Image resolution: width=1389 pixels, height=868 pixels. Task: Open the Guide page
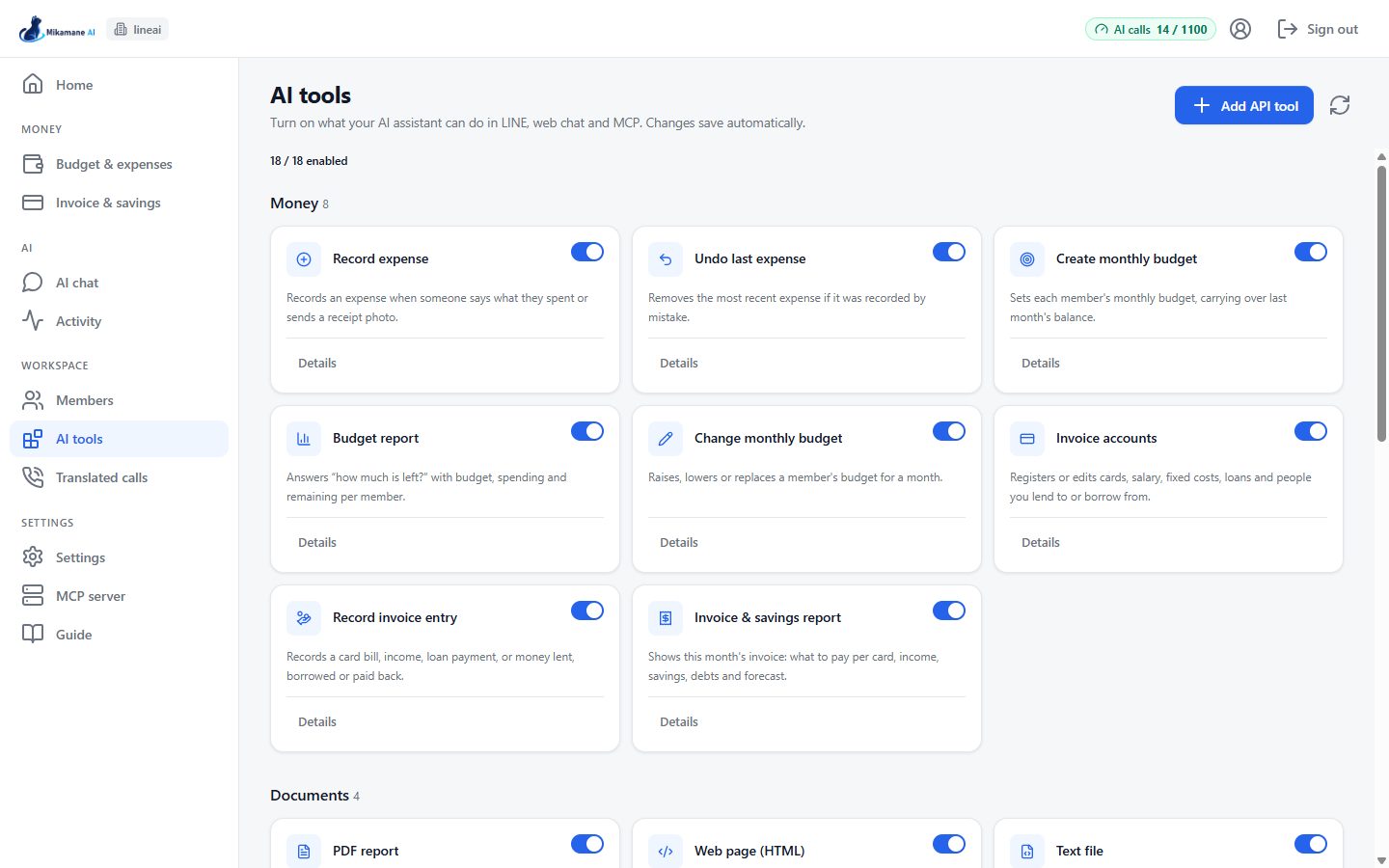click(x=119, y=635)
